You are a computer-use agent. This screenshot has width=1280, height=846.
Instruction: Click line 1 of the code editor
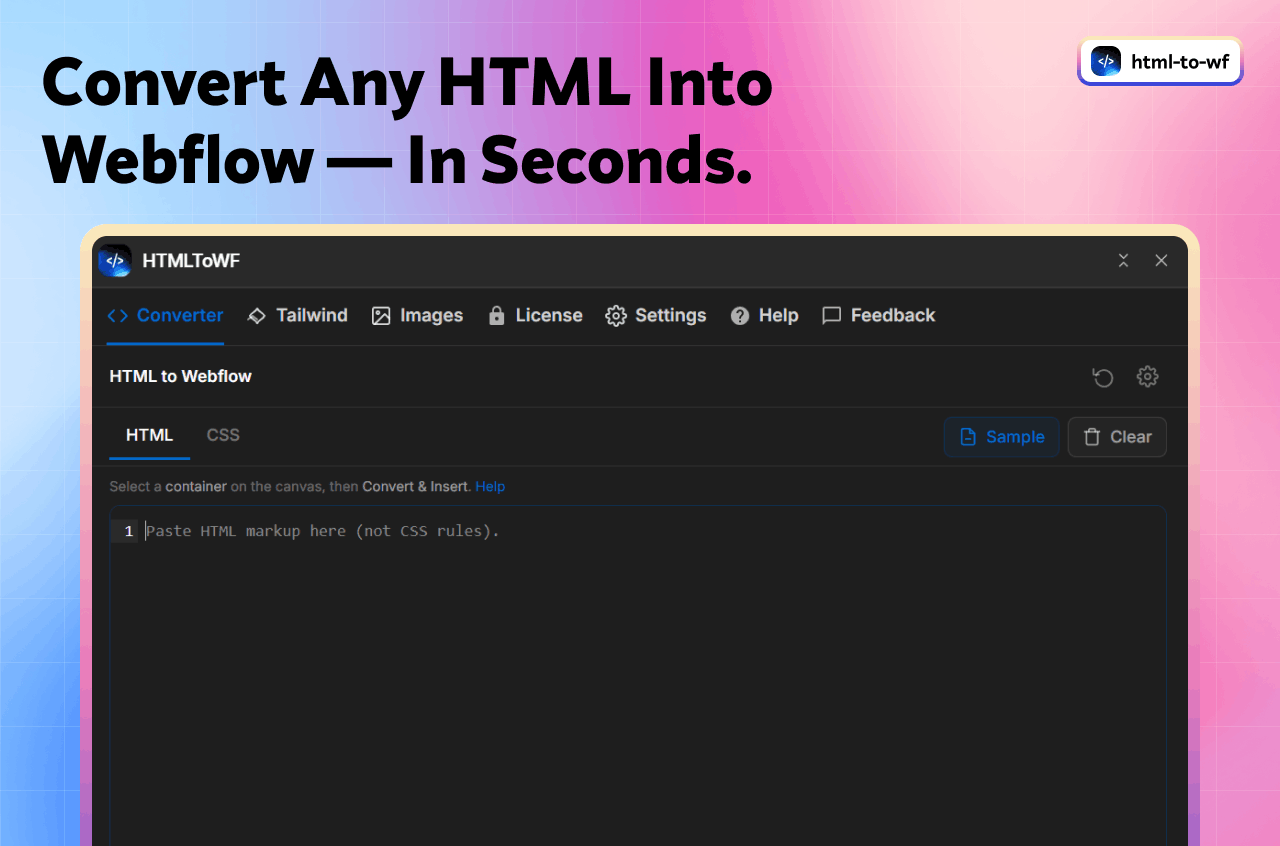coord(320,530)
